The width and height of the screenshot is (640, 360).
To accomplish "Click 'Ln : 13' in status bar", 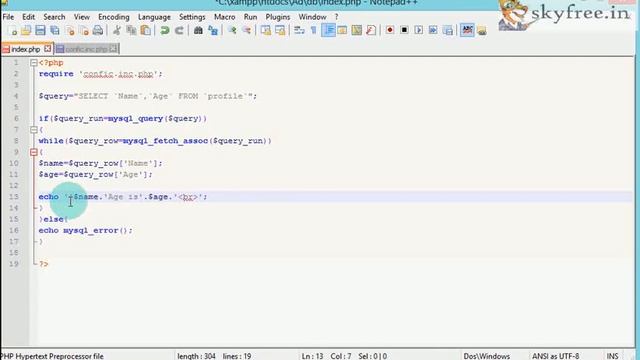I will coord(312,356).
